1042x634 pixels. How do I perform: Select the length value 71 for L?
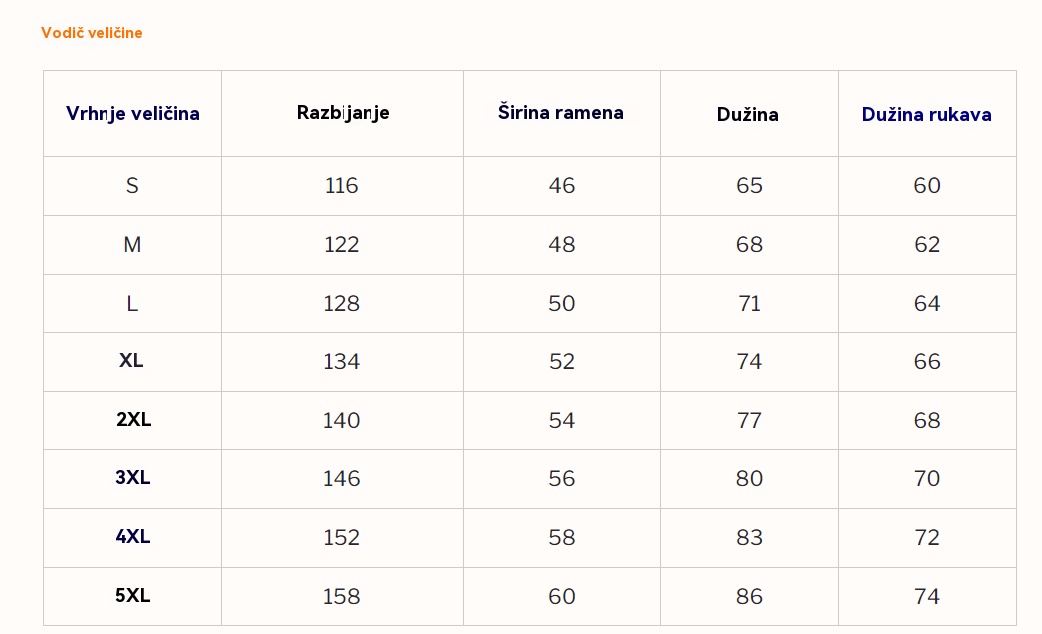749,303
